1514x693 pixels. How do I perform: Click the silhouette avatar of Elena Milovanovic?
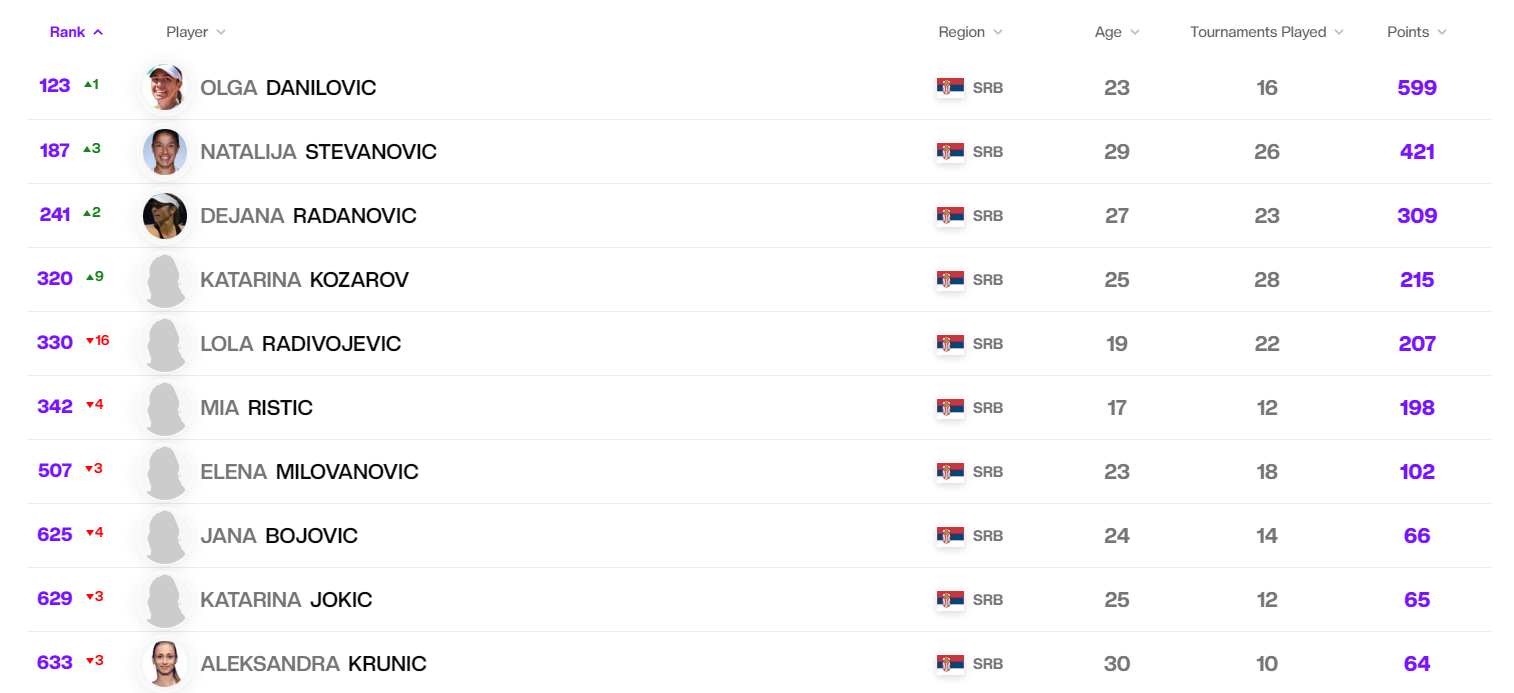[x=165, y=472]
